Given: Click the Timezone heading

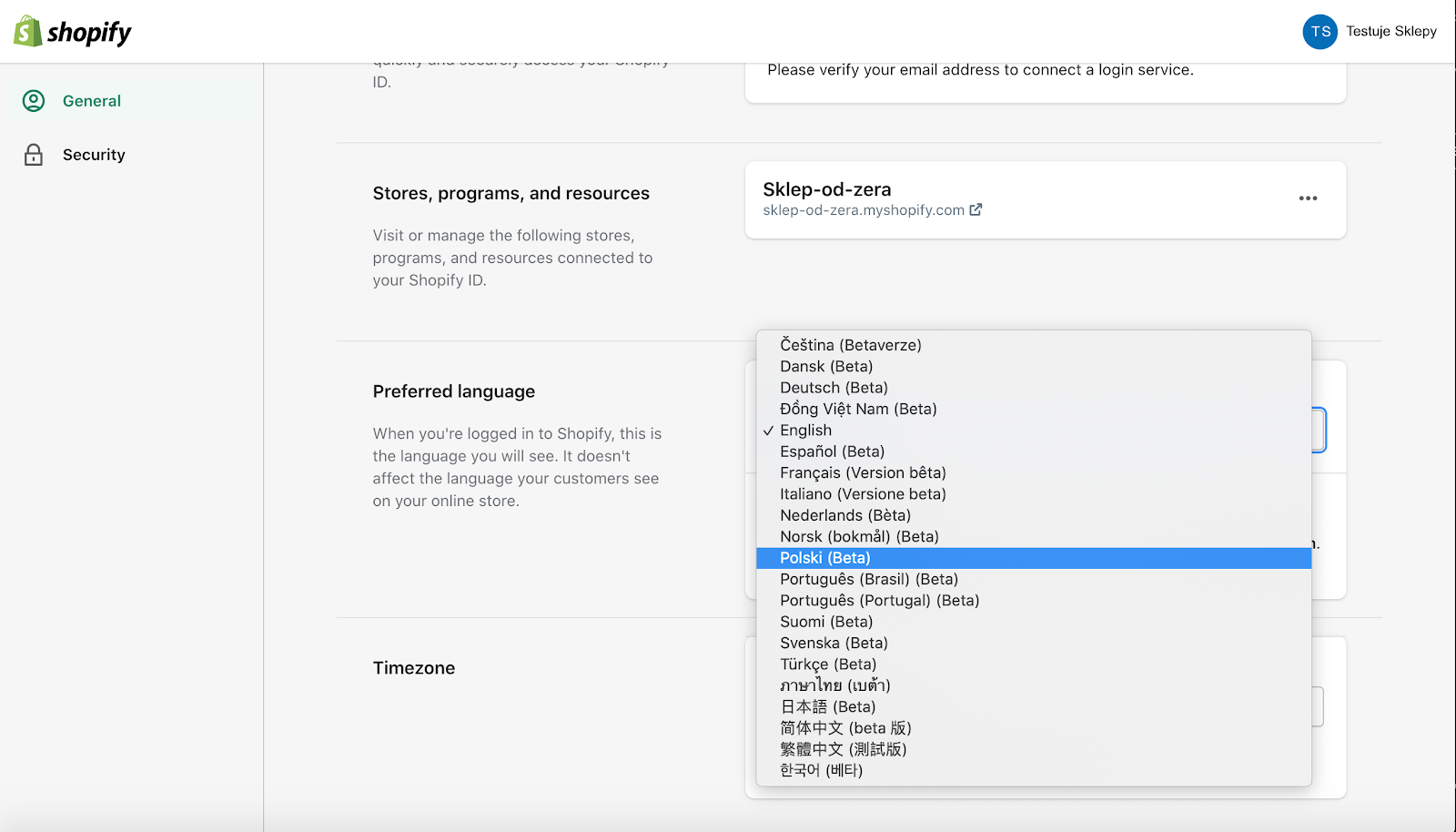Looking at the screenshot, I should [414, 668].
